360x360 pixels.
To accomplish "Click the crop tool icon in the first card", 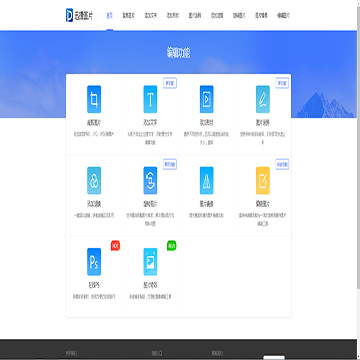I will [94, 99].
